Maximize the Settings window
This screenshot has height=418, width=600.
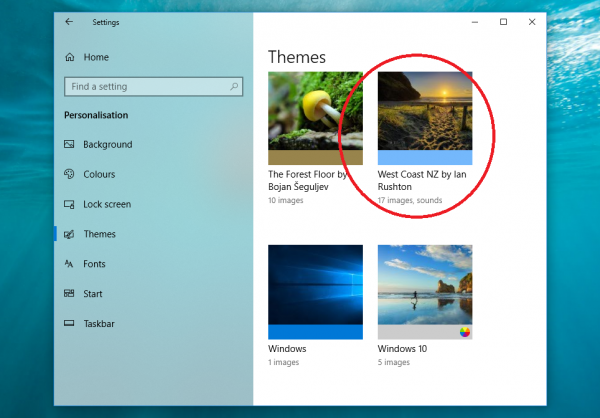pyautogui.click(x=504, y=22)
